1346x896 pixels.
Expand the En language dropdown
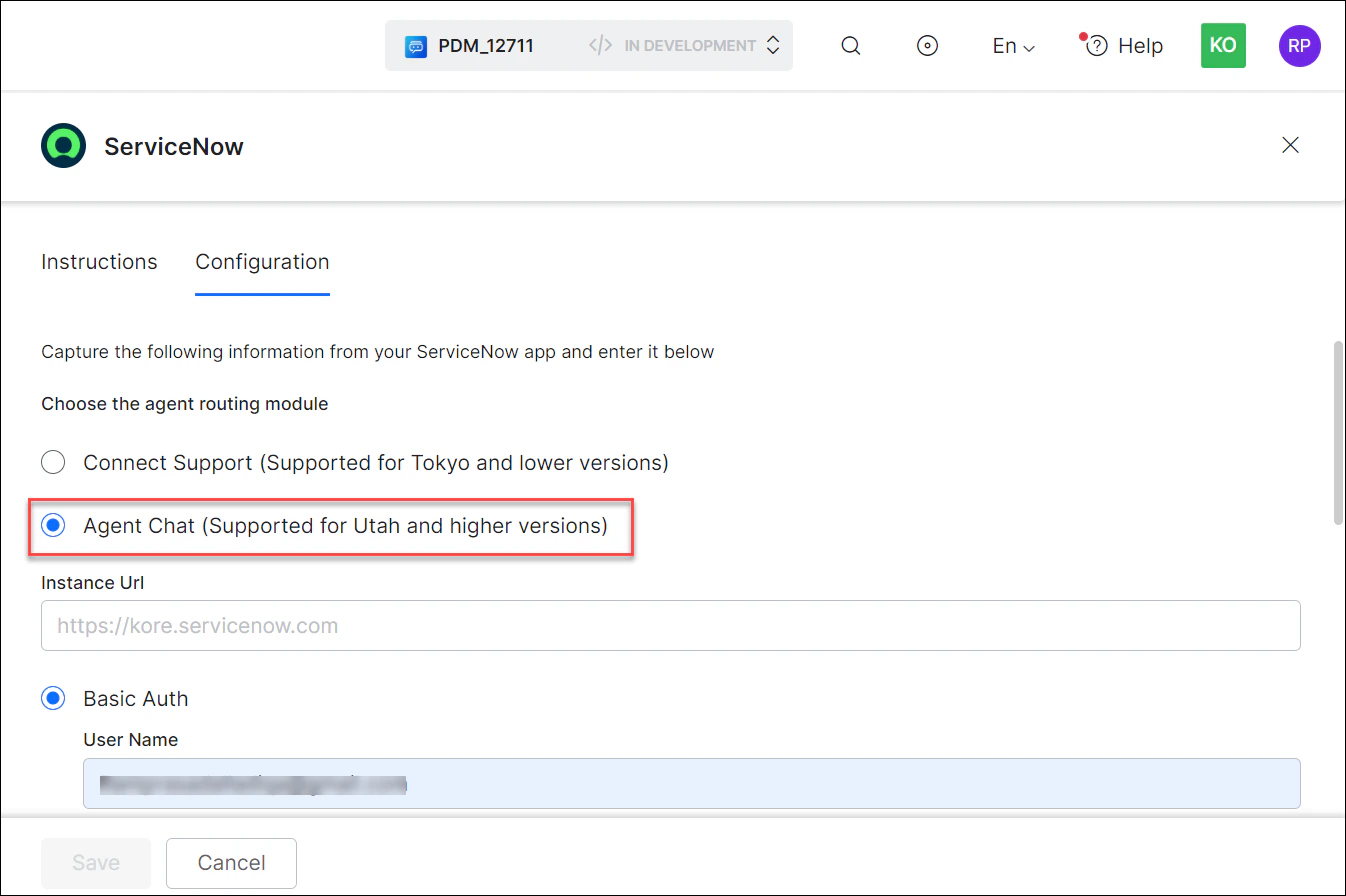pyautogui.click(x=1012, y=45)
